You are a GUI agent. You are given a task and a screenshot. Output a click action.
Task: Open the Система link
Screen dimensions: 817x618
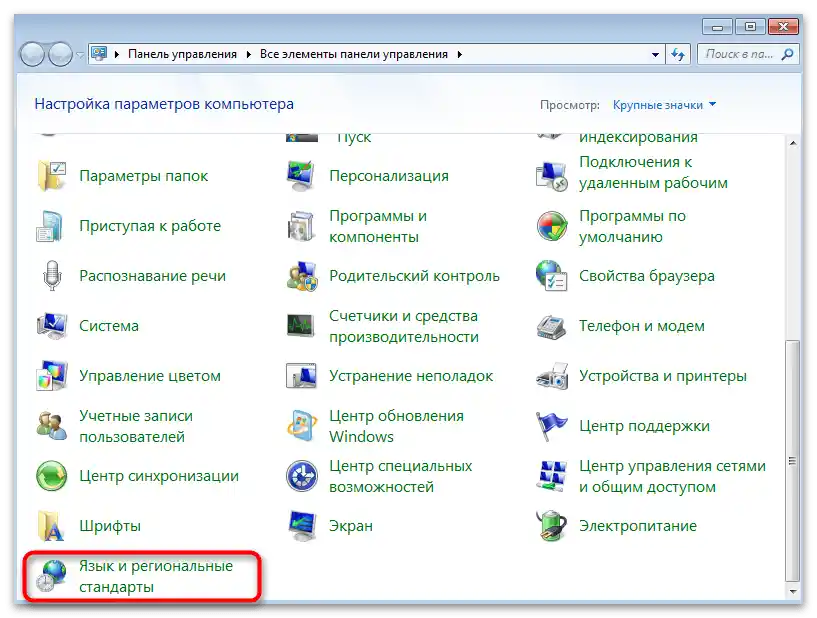[x=109, y=326]
